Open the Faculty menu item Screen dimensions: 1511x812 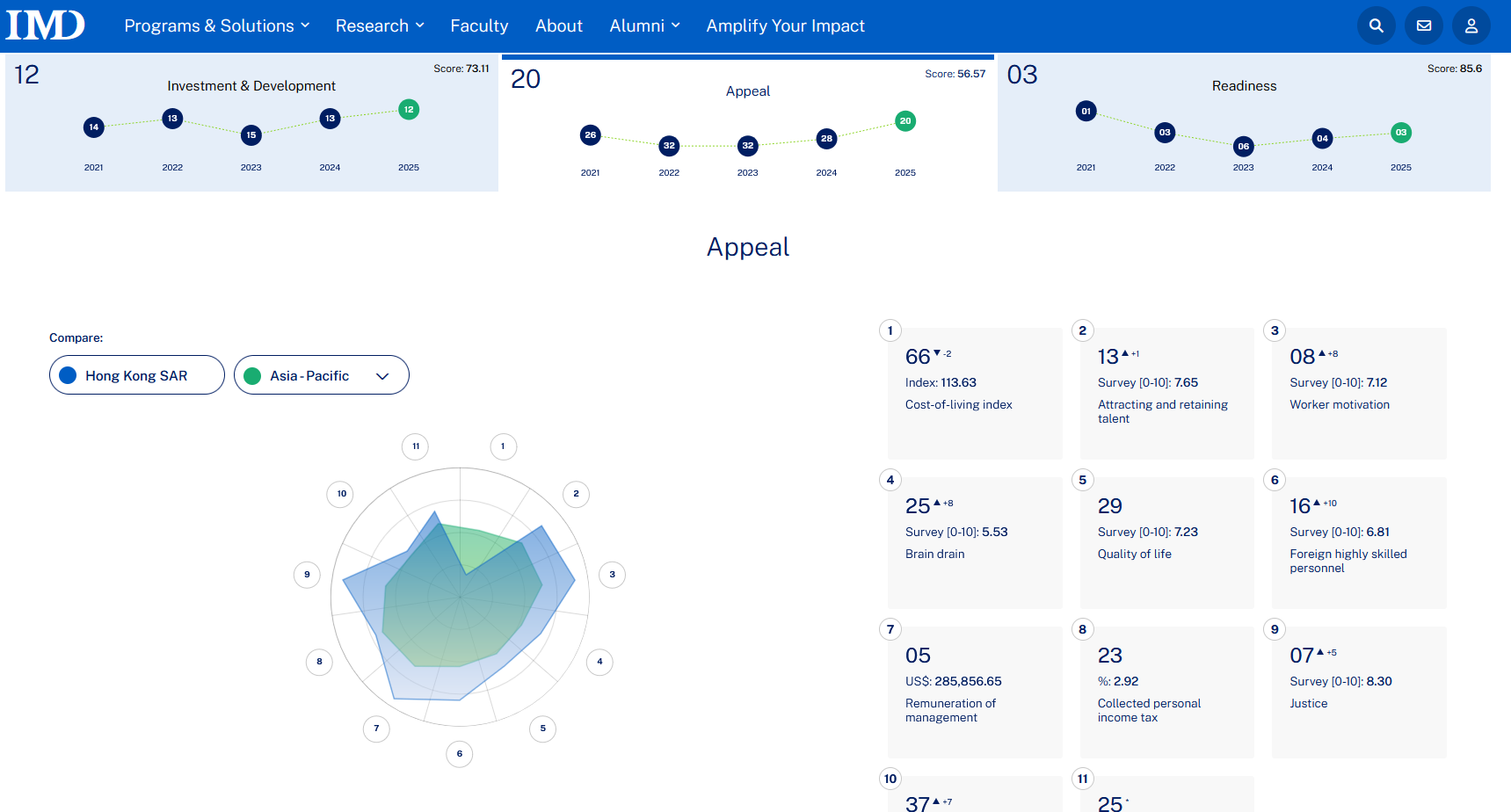coord(479,26)
